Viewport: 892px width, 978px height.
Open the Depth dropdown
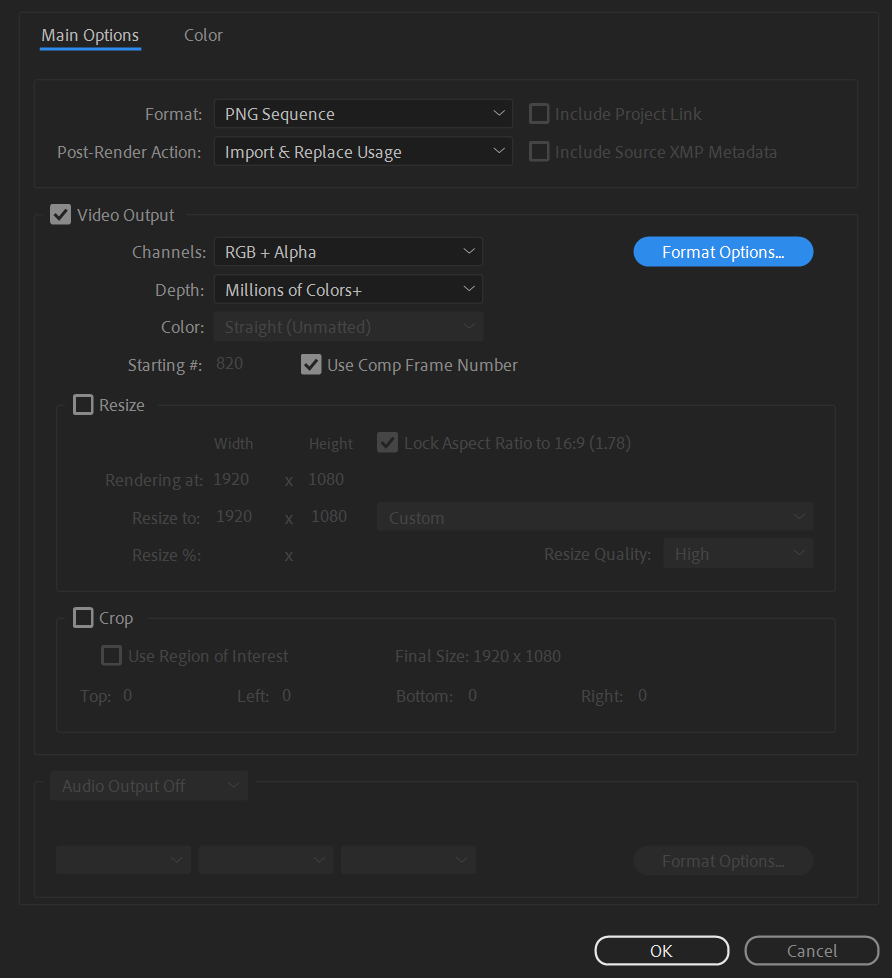click(348, 289)
